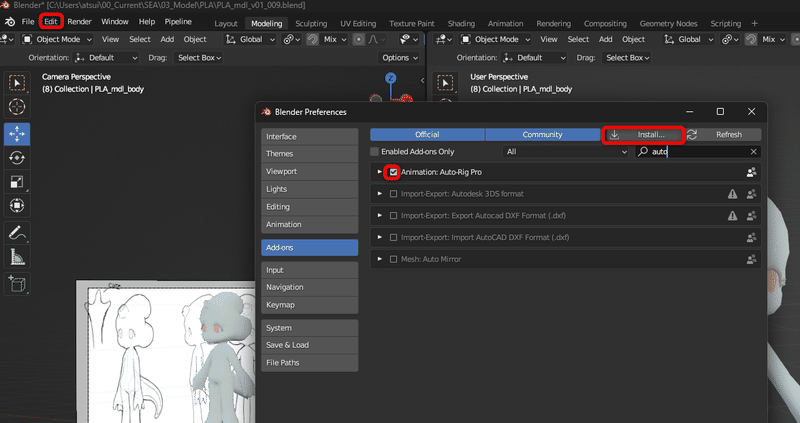The height and width of the screenshot is (423, 800).
Task: Open pivot point dropdown in left header
Action: (290, 39)
